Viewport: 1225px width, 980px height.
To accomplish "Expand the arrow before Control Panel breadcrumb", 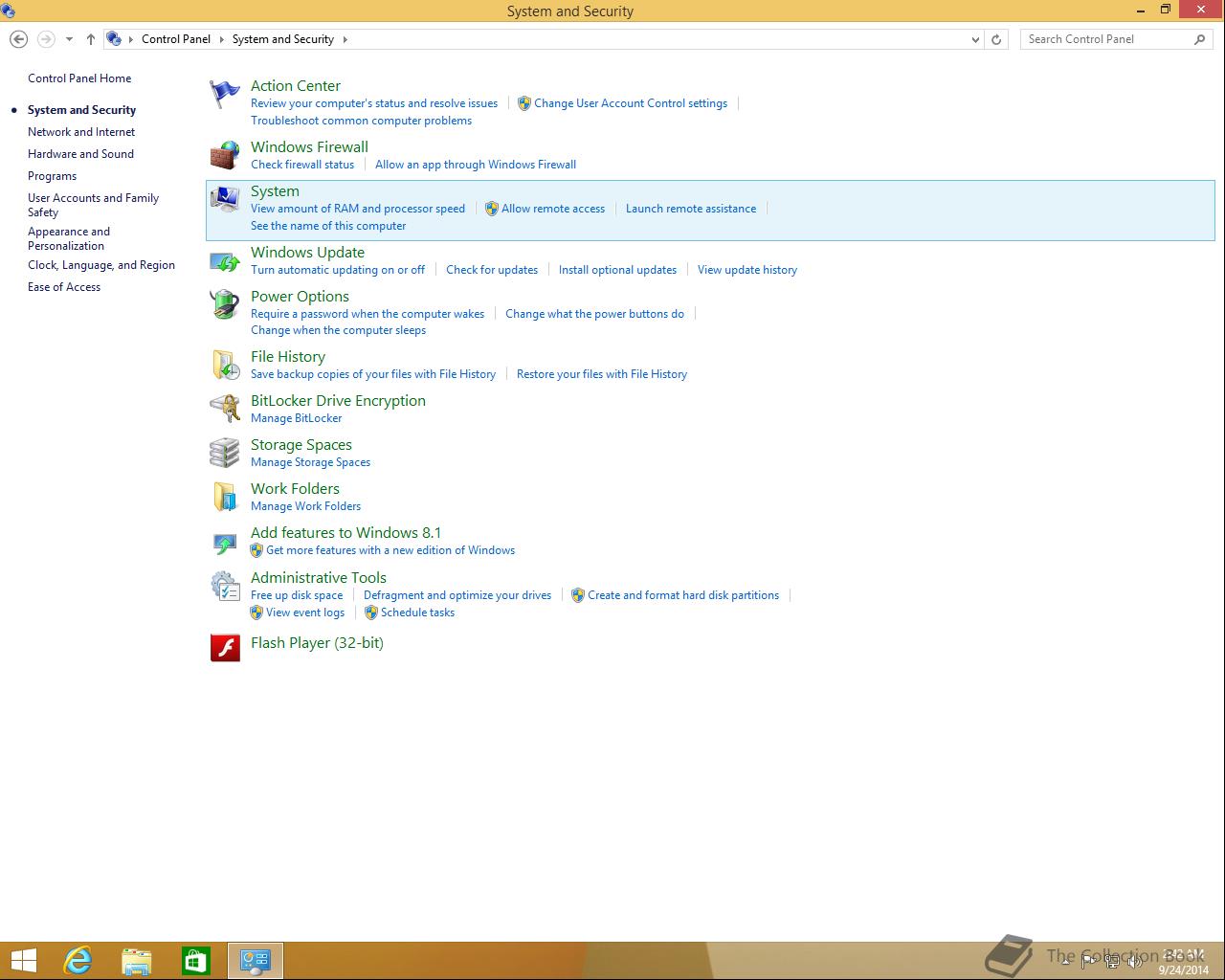I will [131, 39].
